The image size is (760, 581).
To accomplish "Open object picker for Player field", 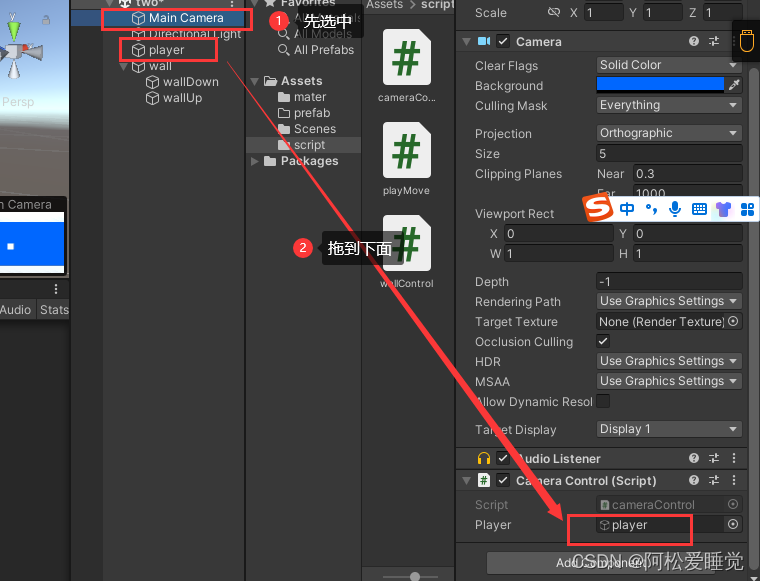I will point(733,524).
